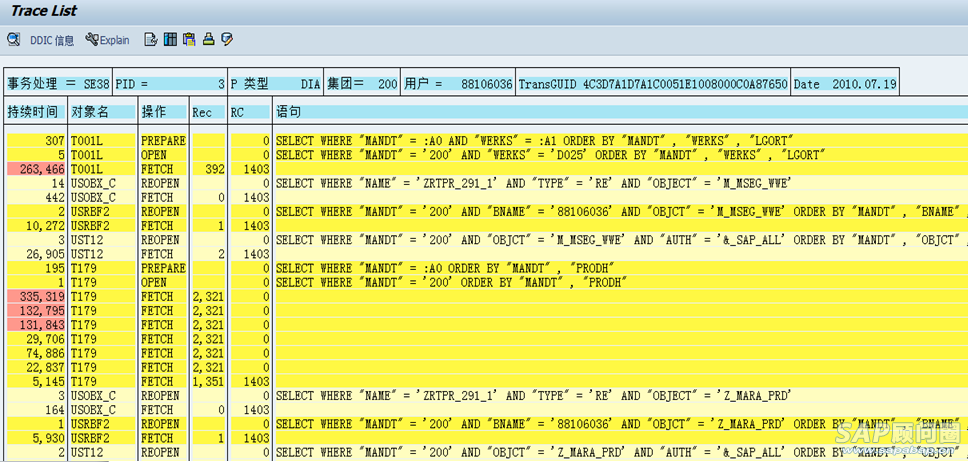The height and width of the screenshot is (462, 968).
Task: Click the magnifier display details icon
Action: pyautogui.click(x=13, y=40)
